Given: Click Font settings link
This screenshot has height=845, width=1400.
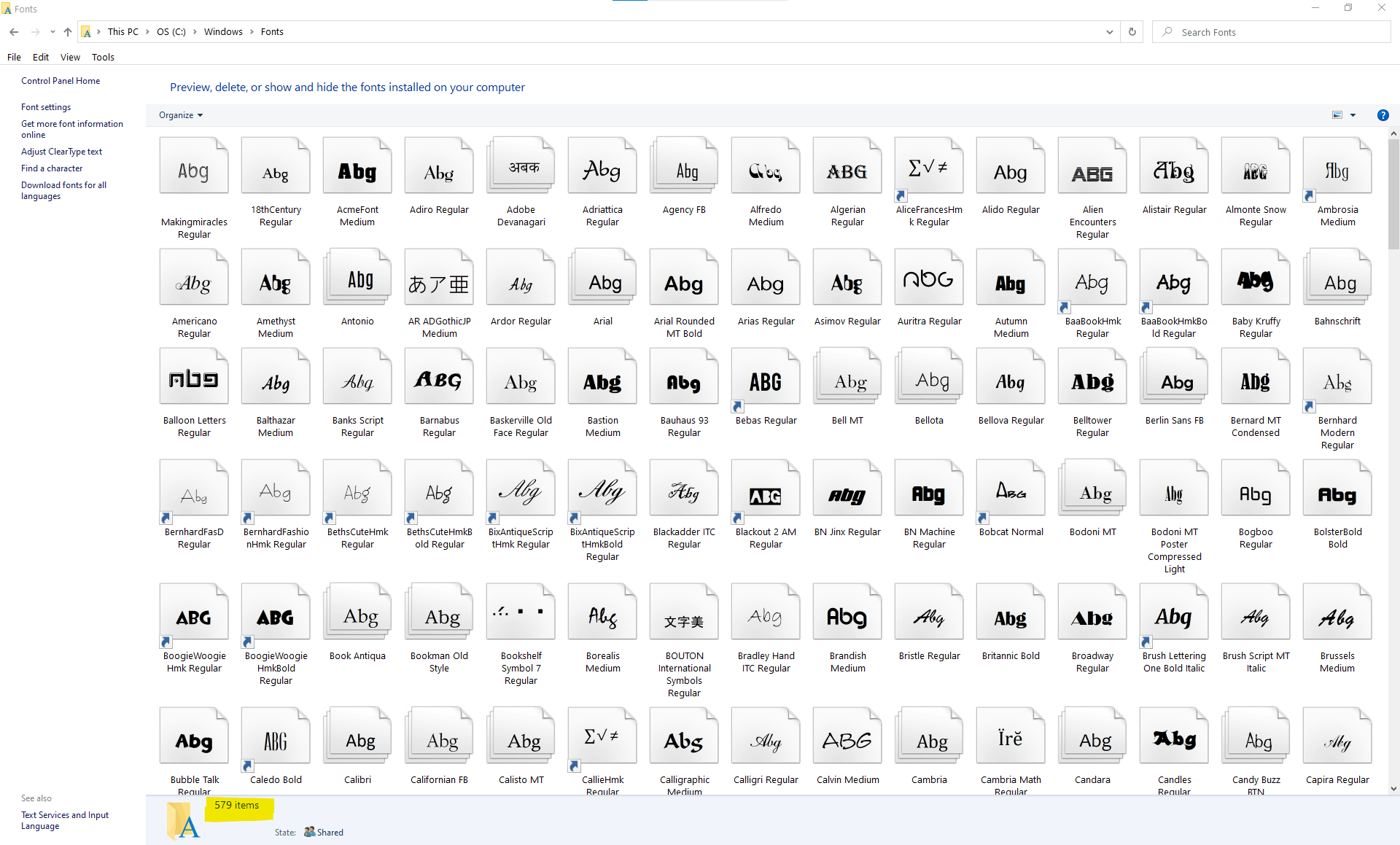Looking at the screenshot, I should pos(46,107).
